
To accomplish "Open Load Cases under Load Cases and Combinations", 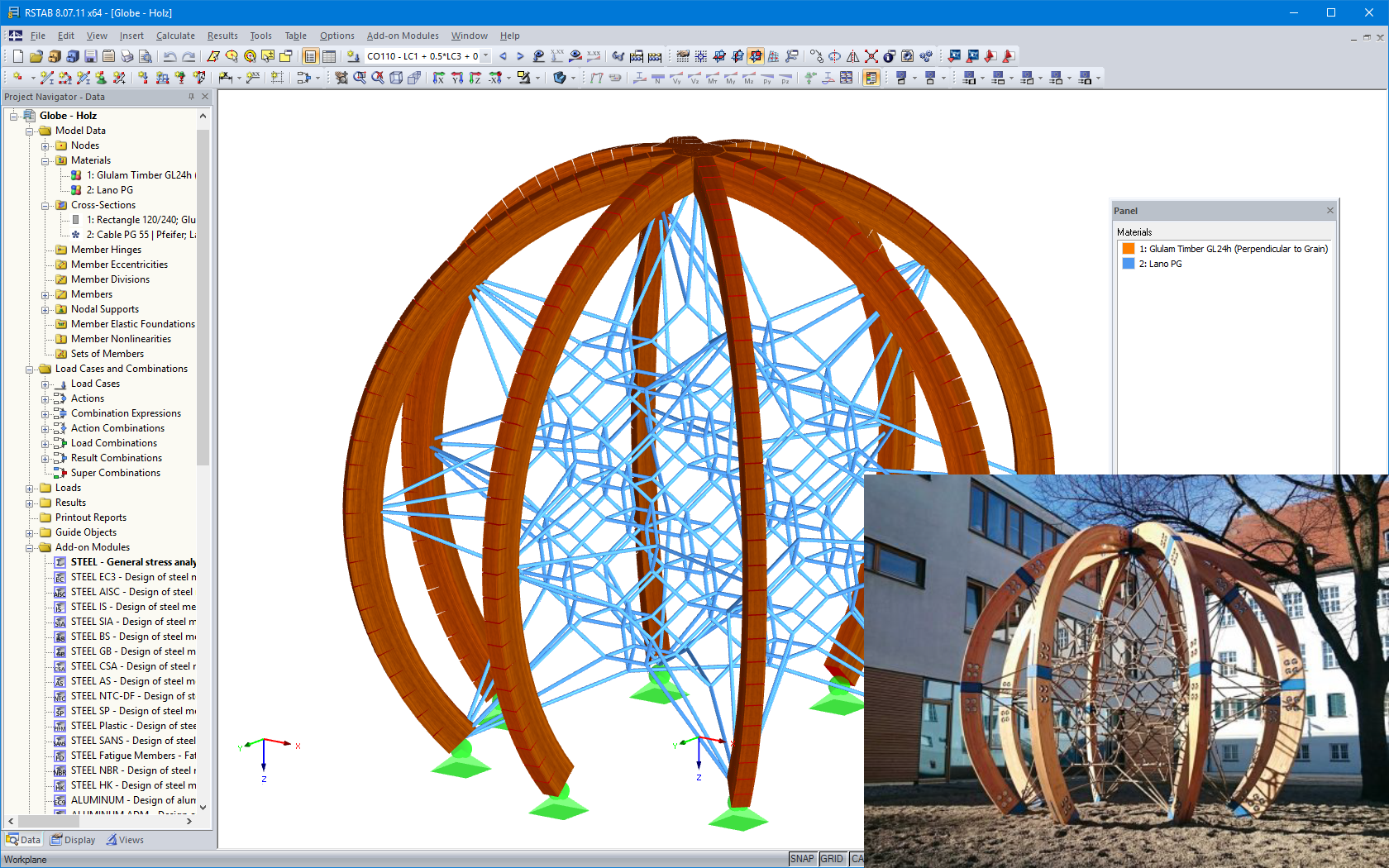I will tap(95, 383).
